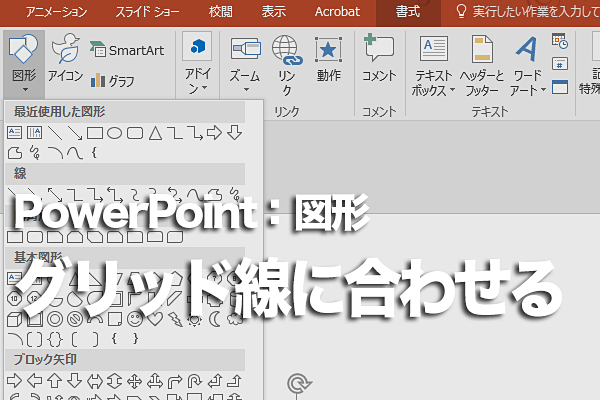
Task: Open the テキストボックス dropdown
Action: click(x=433, y=66)
